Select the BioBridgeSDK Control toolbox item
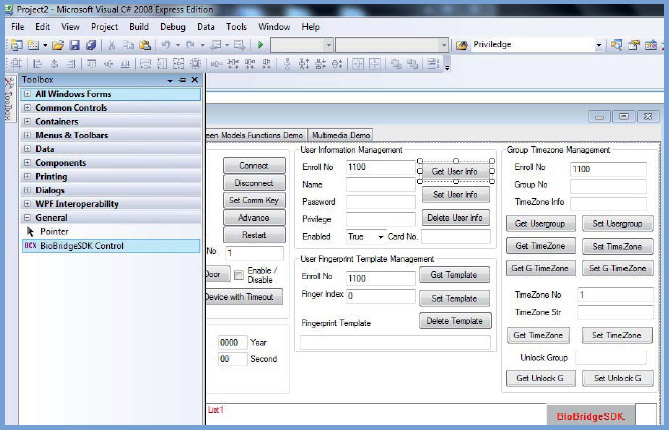This screenshot has height=431, width=669. 111,246
